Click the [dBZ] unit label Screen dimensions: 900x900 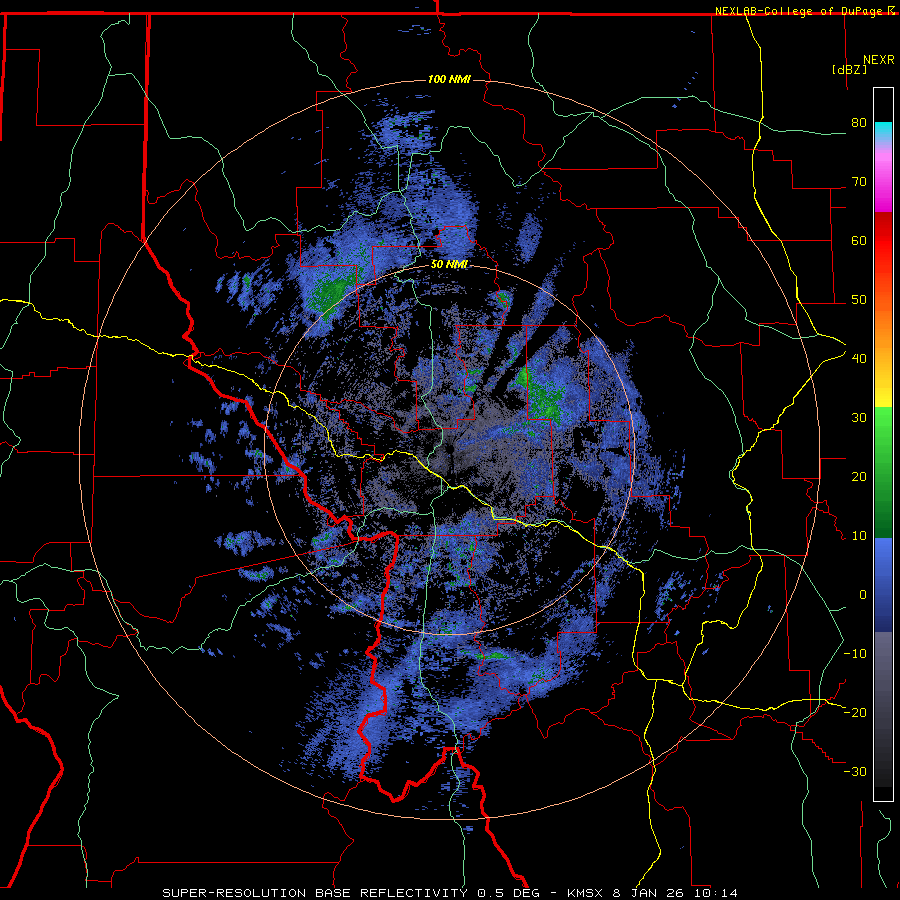click(x=849, y=69)
